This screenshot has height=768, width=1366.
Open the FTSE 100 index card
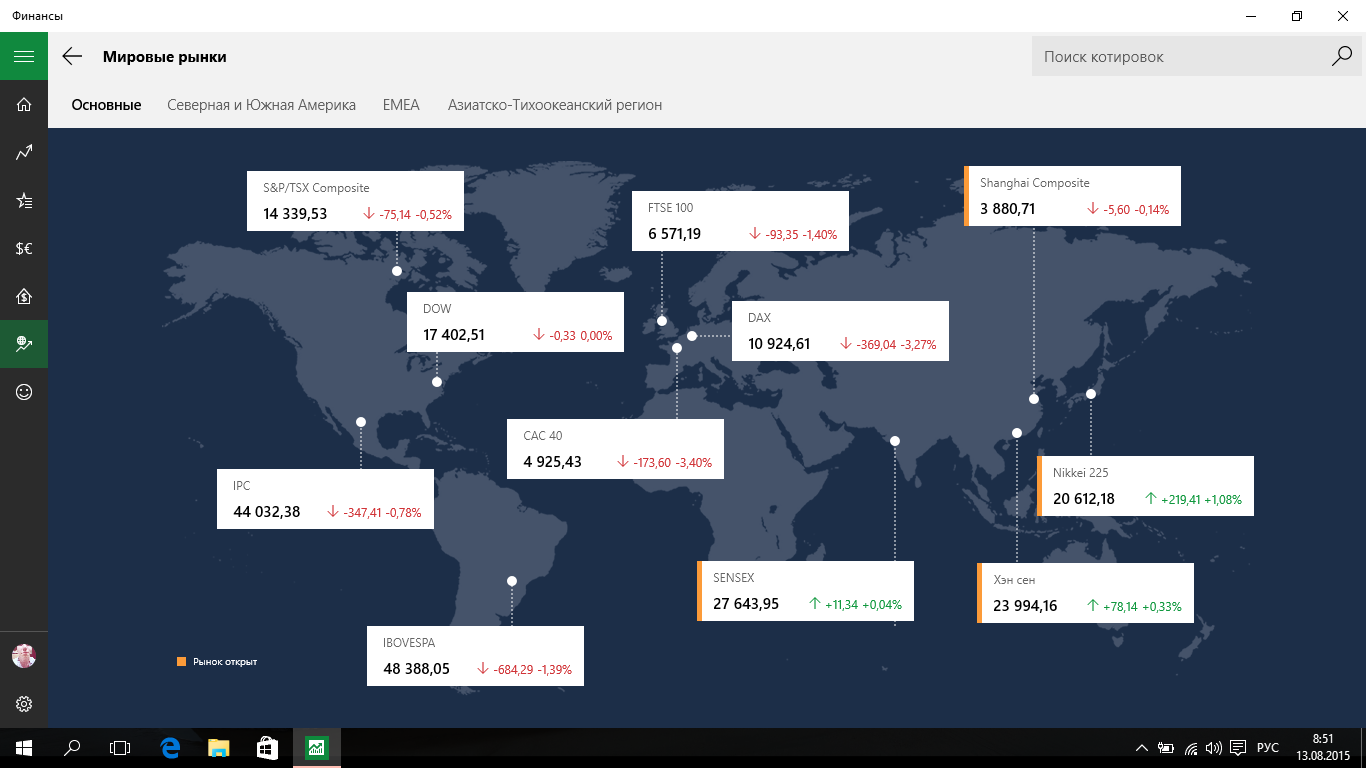tap(740, 221)
